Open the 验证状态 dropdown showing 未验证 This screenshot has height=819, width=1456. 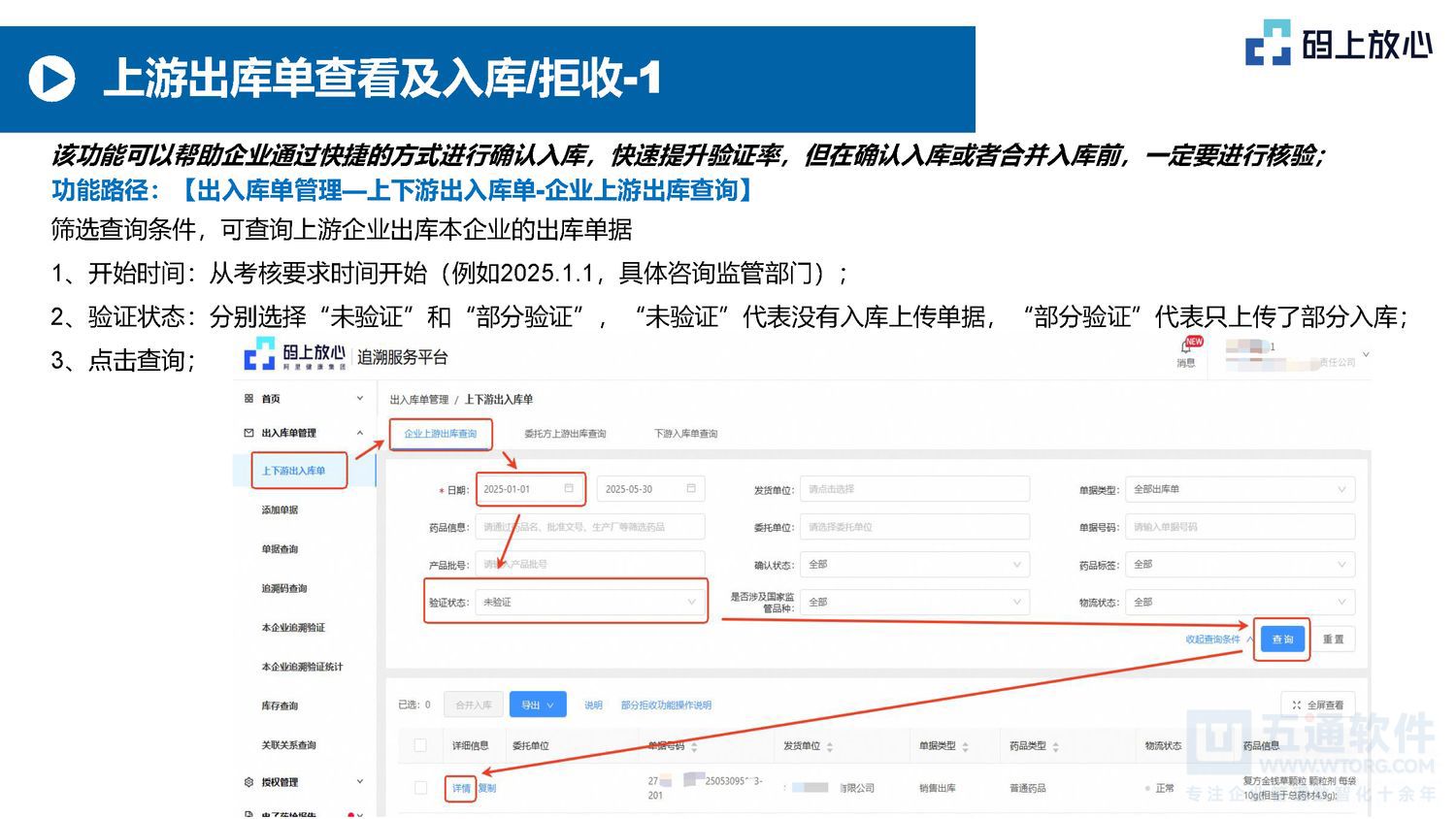point(590,602)
